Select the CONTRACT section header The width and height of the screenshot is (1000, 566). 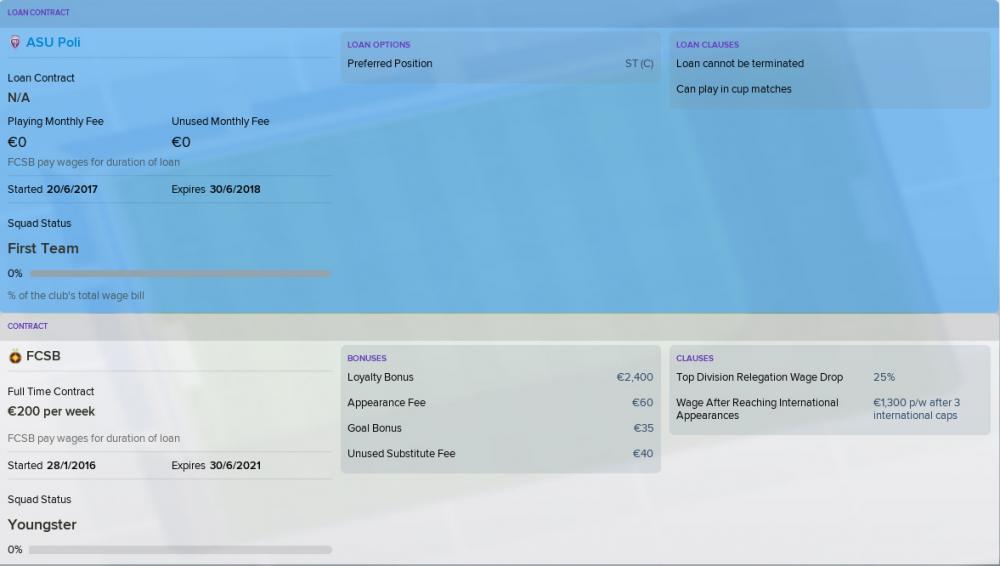(x=27, y=326)
